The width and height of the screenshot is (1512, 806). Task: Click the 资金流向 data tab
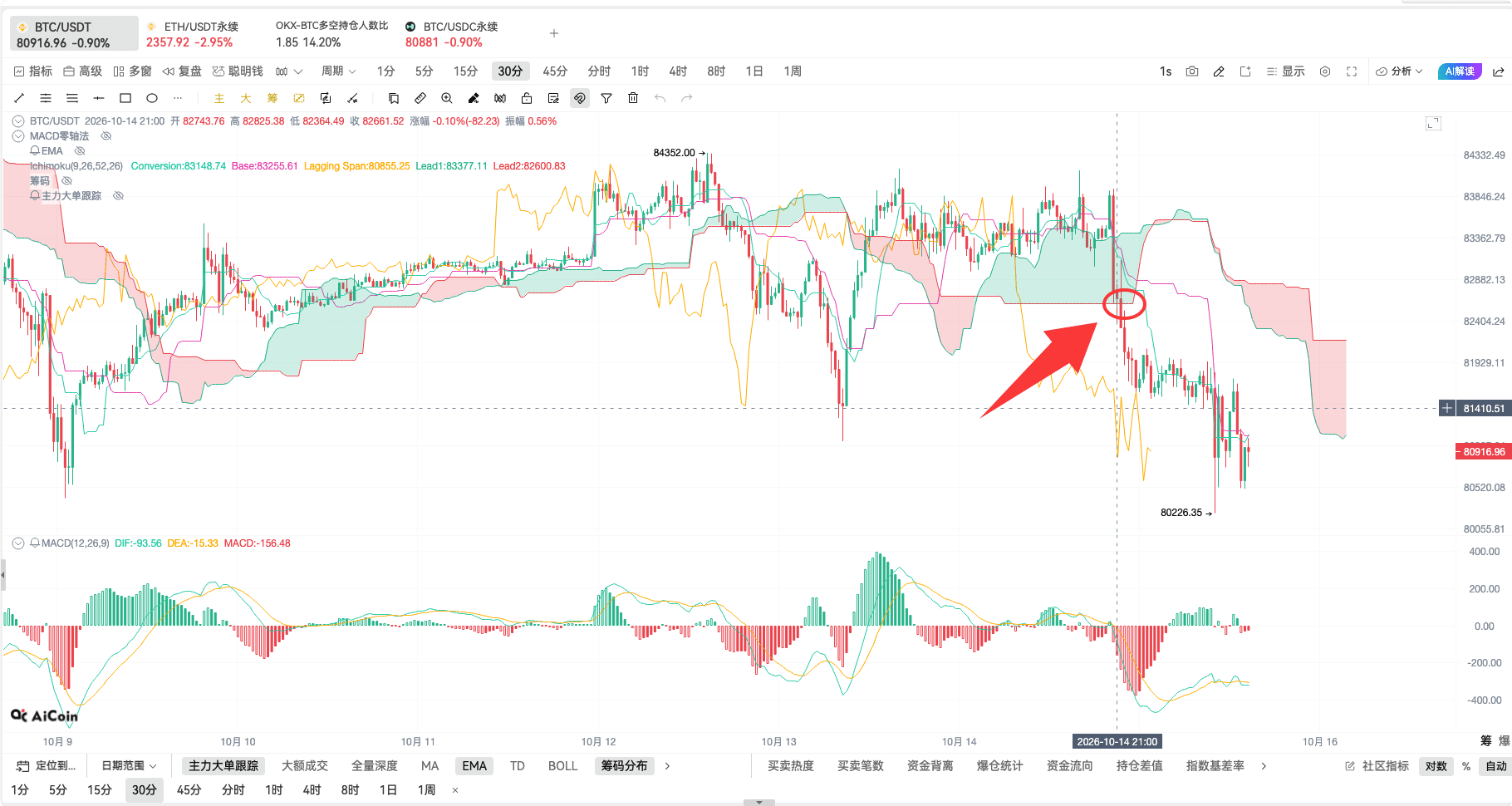pyautogui.click(x=1069, y=766)
